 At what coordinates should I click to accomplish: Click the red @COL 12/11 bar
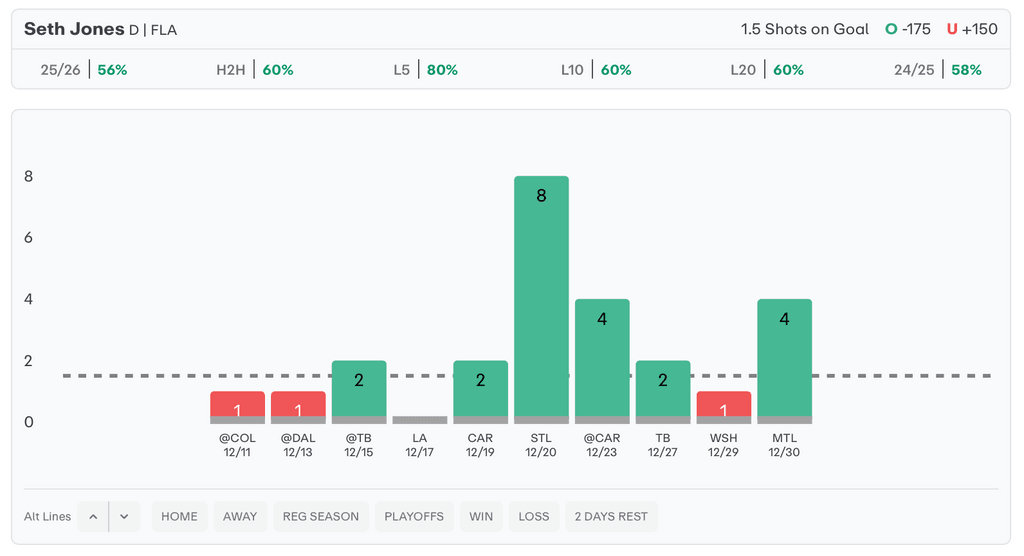237,406
